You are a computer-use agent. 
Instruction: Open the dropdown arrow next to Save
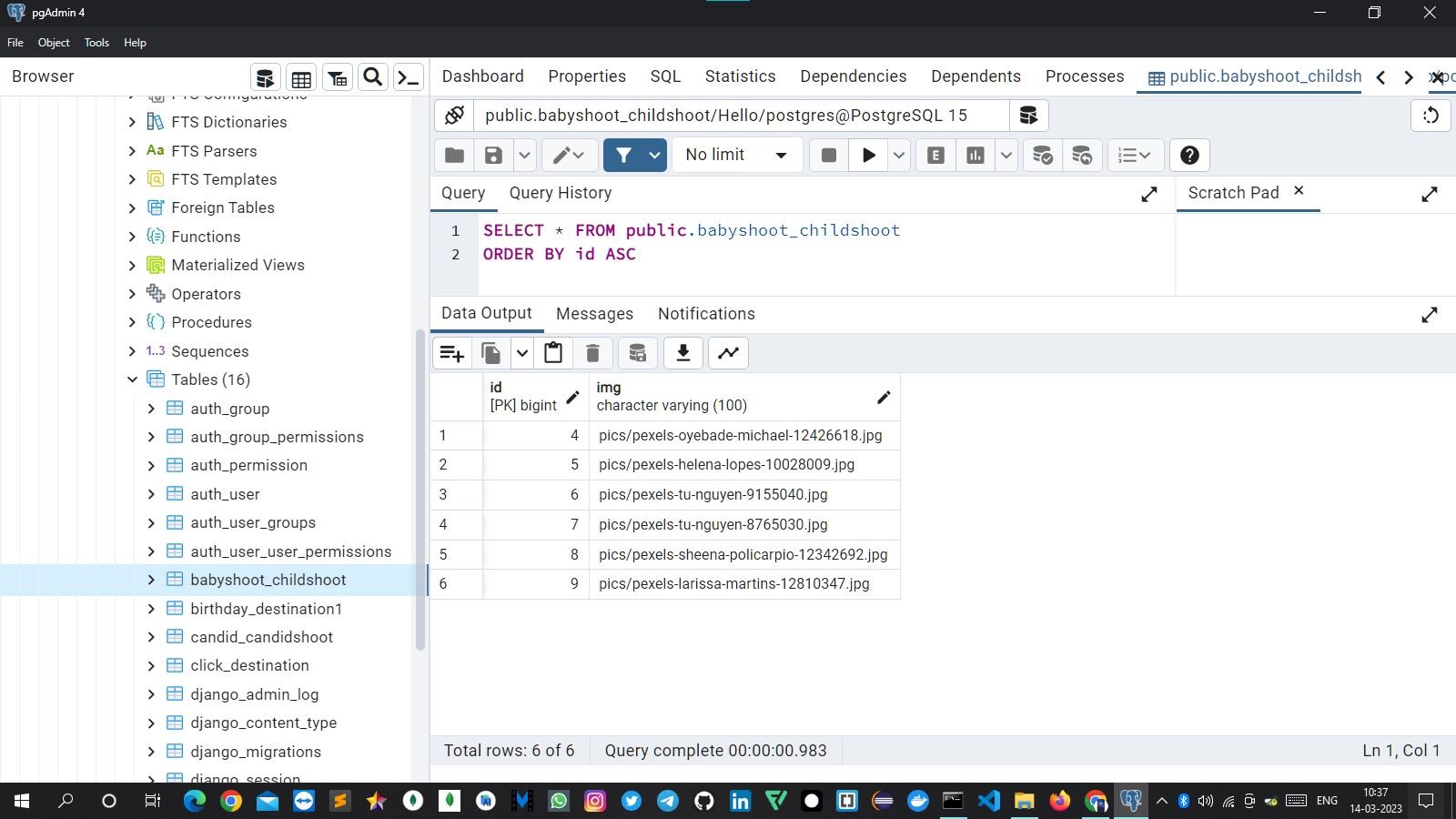(524, 155)
